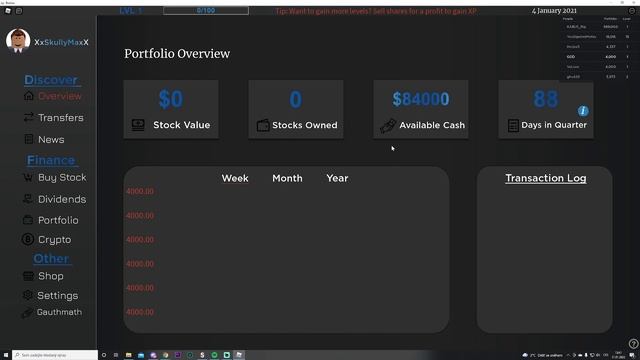Screen dimensions: 640x360
Task: Open the Dividends page
Action: click(x=62, y=199)
